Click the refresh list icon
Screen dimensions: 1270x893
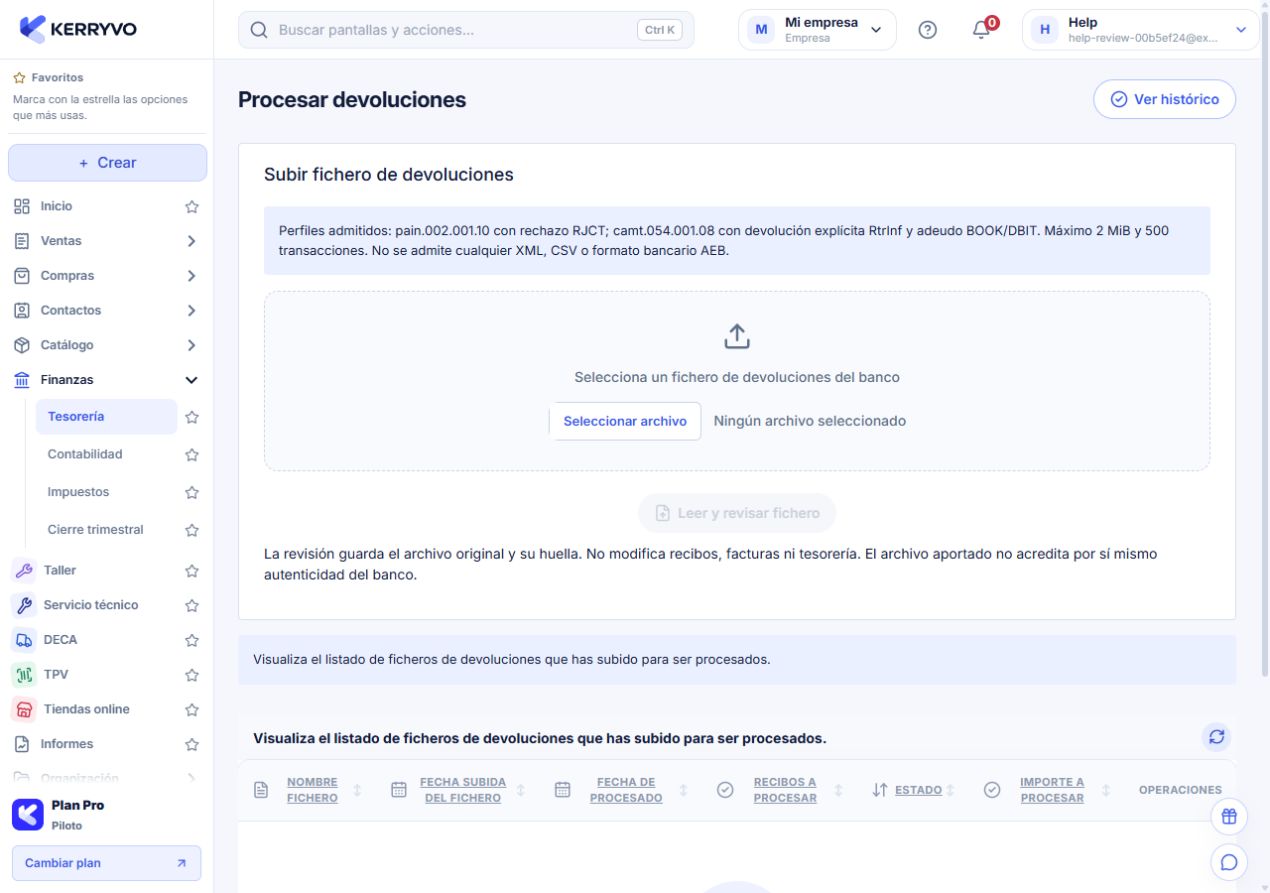(x=1217, y=737)
